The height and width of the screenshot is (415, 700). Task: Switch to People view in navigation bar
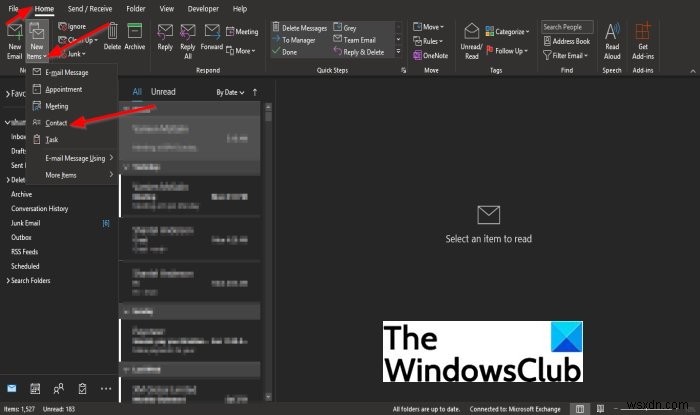pos(58,389)
